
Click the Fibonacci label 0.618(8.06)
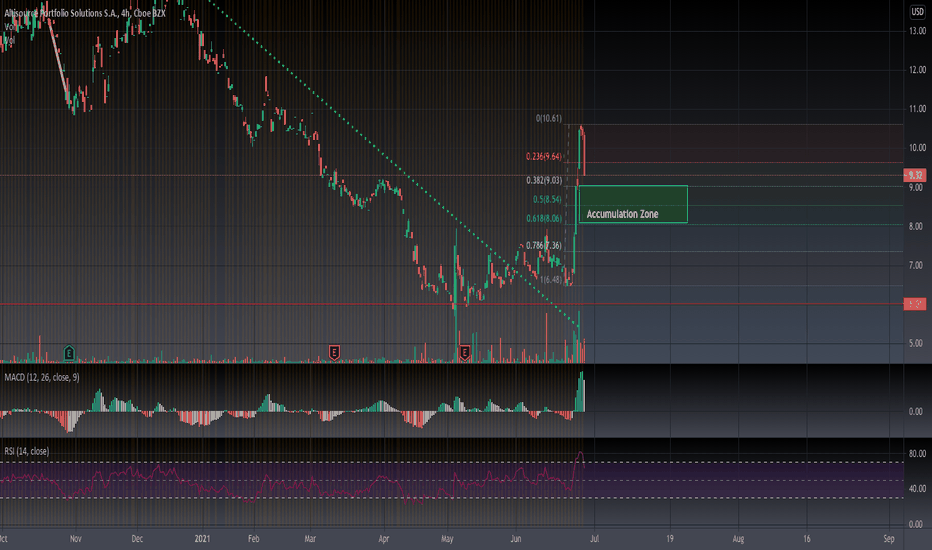(544, 218)
